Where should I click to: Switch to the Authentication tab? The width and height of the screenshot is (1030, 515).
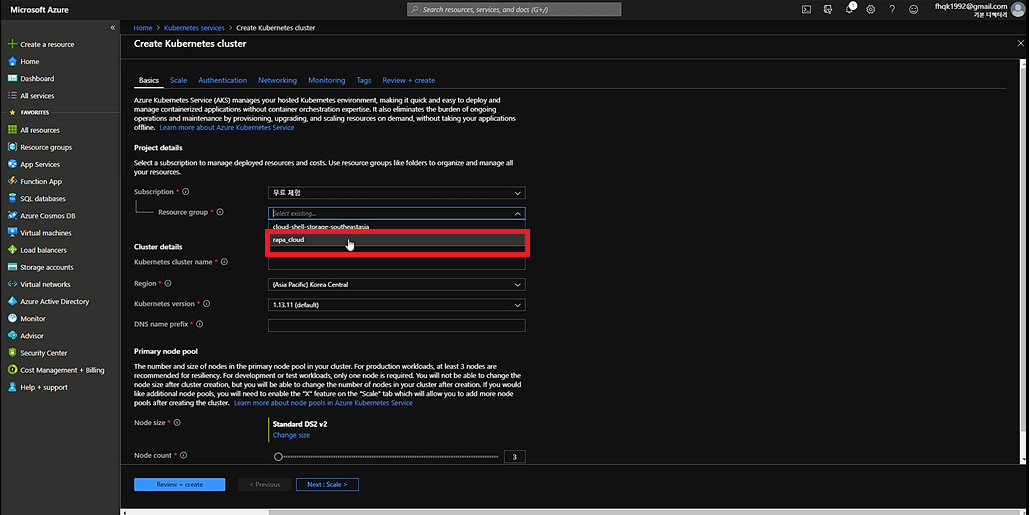point(223,80)
